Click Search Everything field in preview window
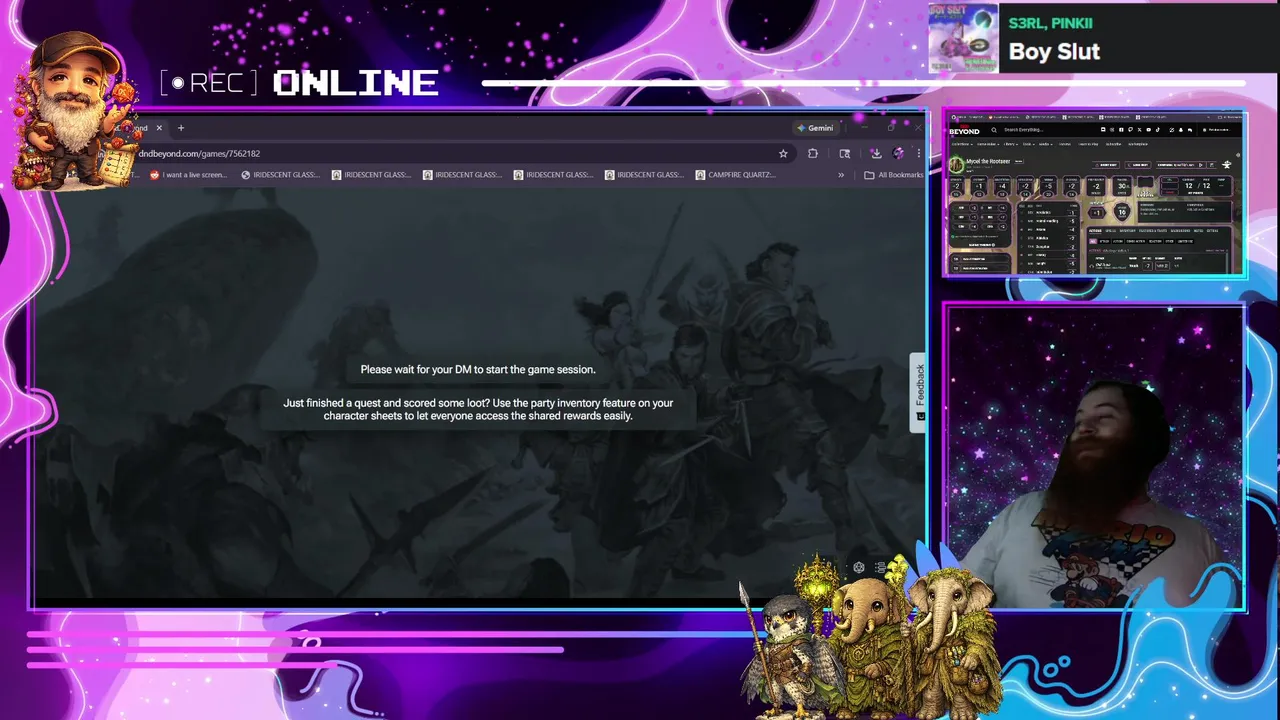1280x720 pixels. coord(1024,130)
